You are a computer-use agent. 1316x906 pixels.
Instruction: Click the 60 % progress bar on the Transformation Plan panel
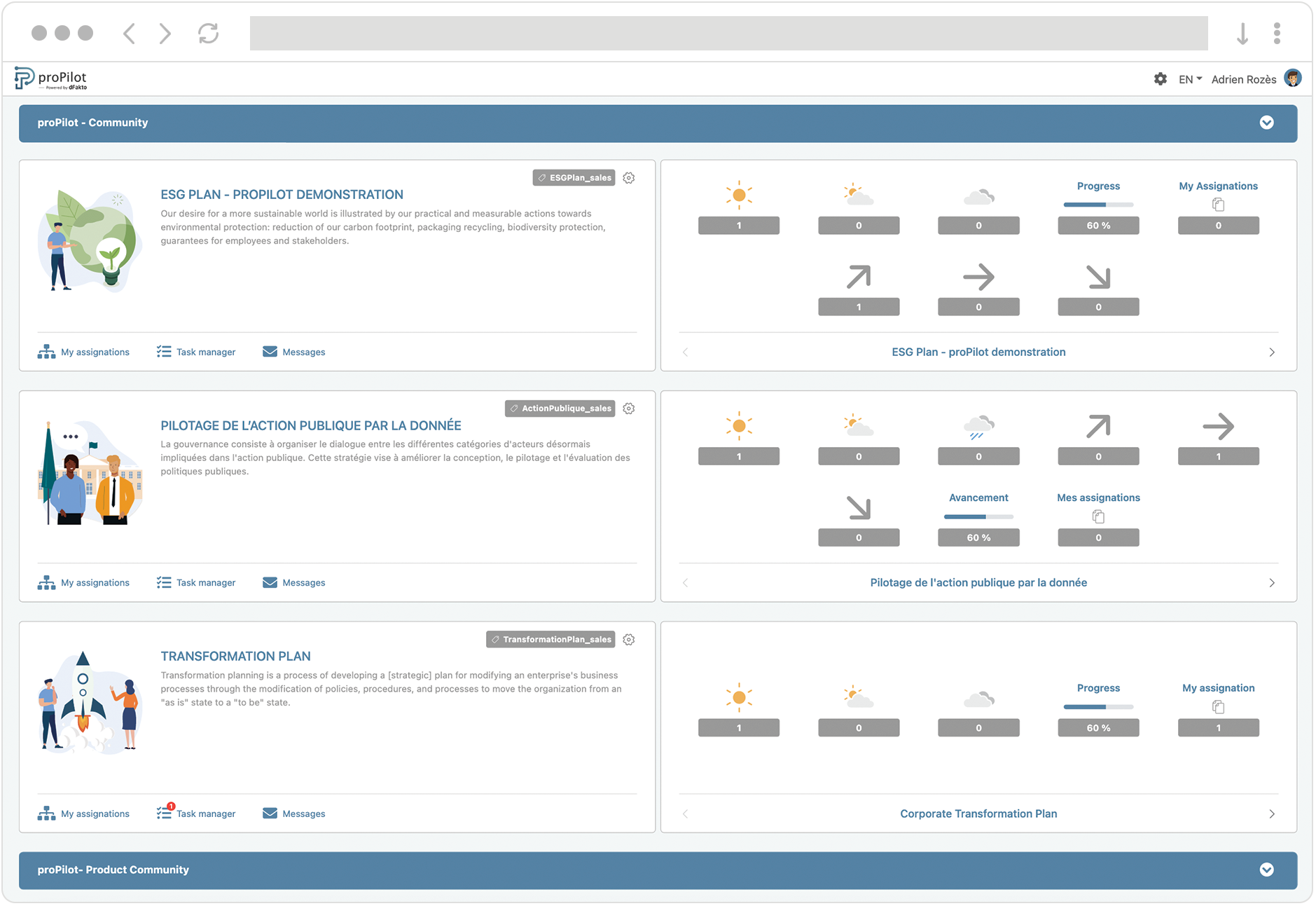[1098, 727]
